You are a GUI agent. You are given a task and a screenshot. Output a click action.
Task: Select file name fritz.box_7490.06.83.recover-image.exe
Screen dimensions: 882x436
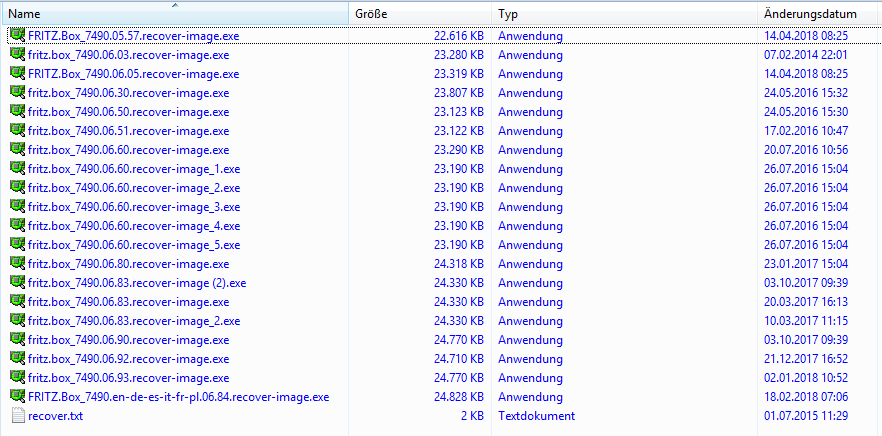coord(128,302)
